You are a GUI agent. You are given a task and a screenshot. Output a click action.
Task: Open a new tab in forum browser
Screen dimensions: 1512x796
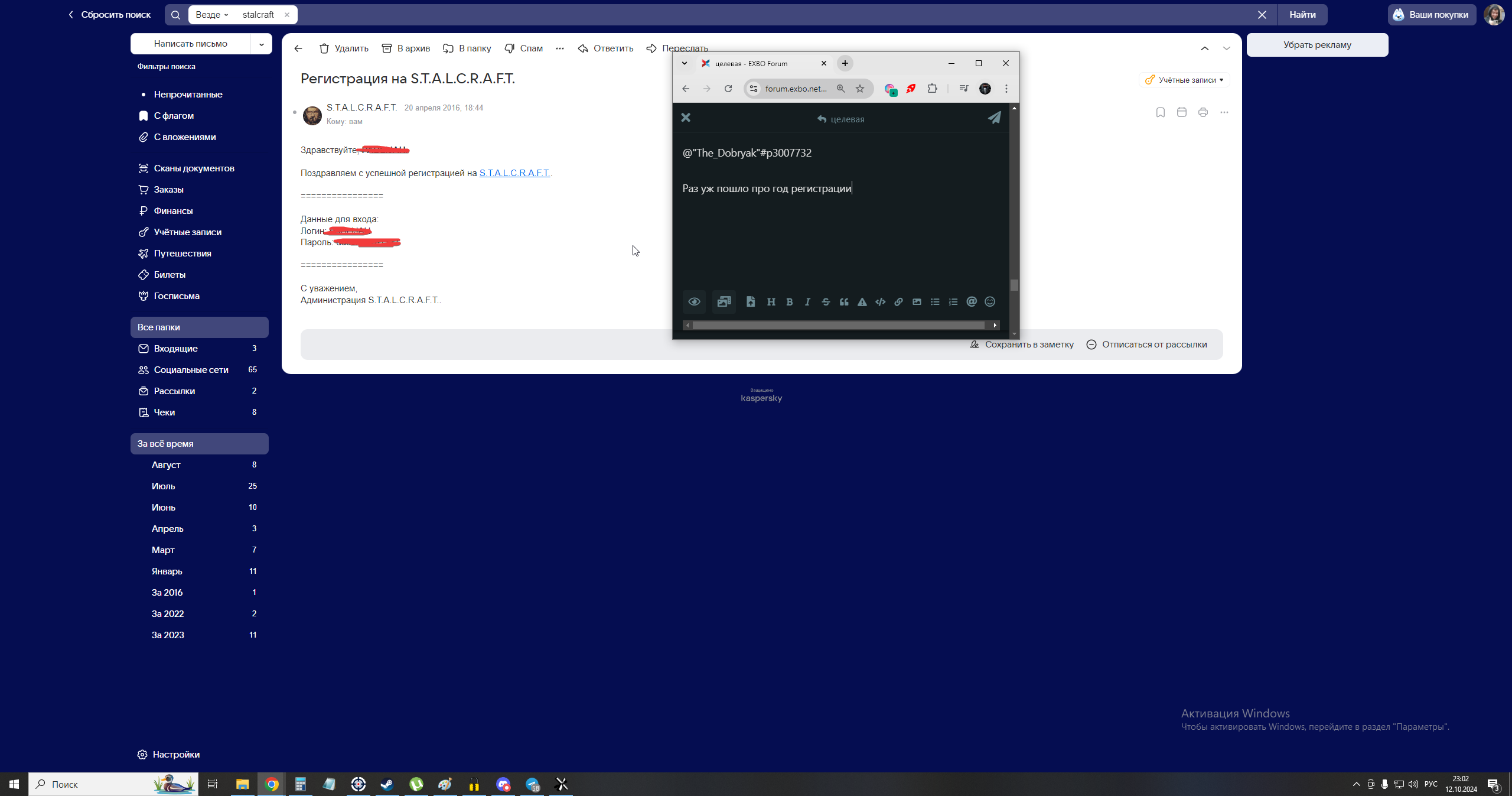click(845, 63)
